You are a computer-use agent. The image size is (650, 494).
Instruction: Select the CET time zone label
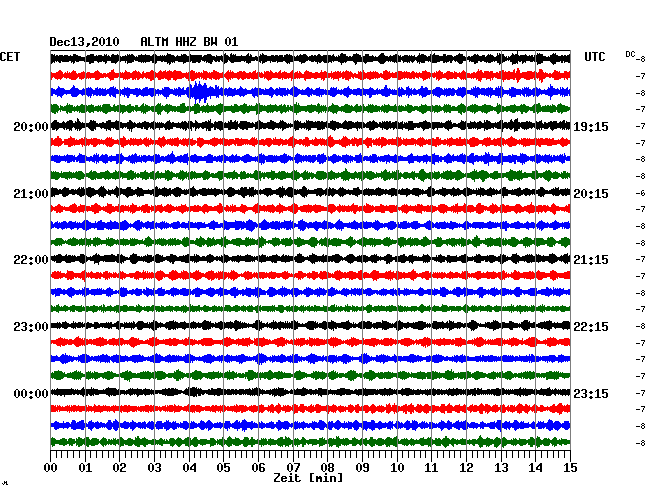point(10,57)
